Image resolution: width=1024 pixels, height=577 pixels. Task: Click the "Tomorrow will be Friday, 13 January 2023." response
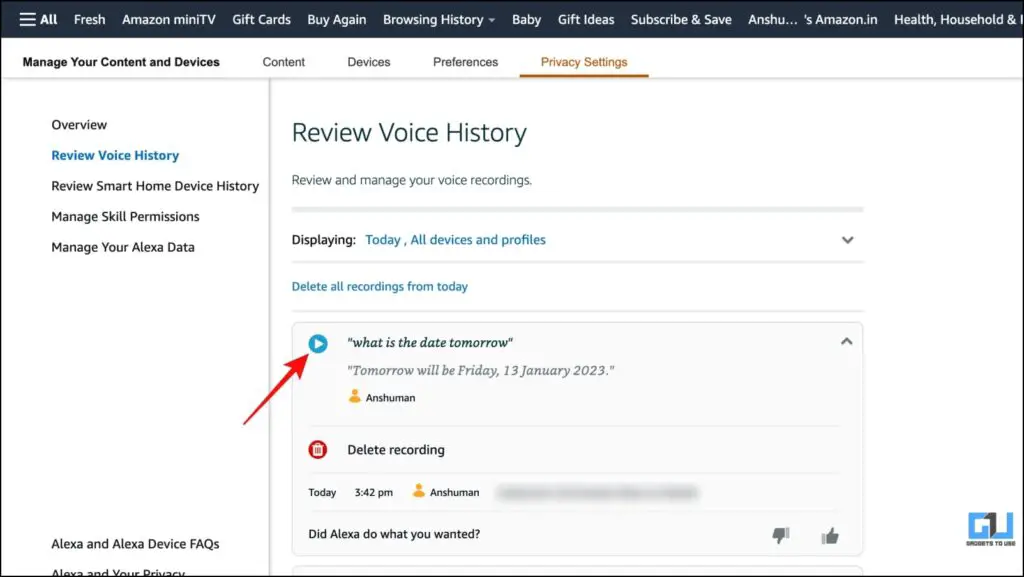(x=481, y=371)
